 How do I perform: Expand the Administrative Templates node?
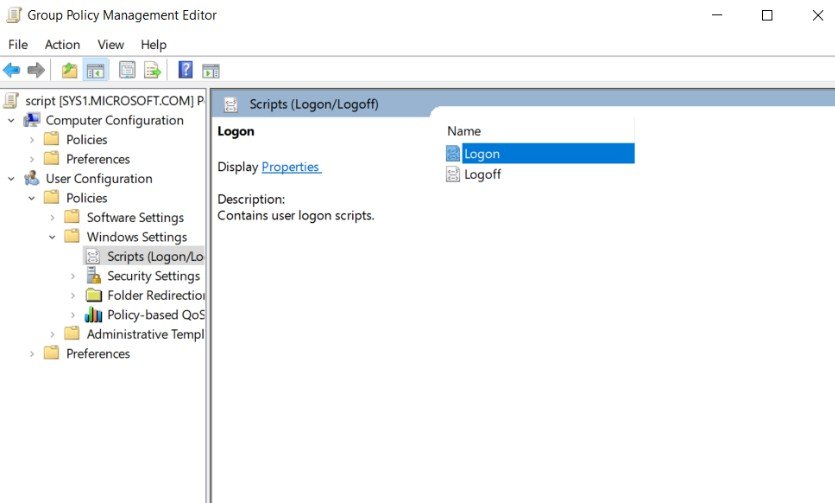pos(52,334)
